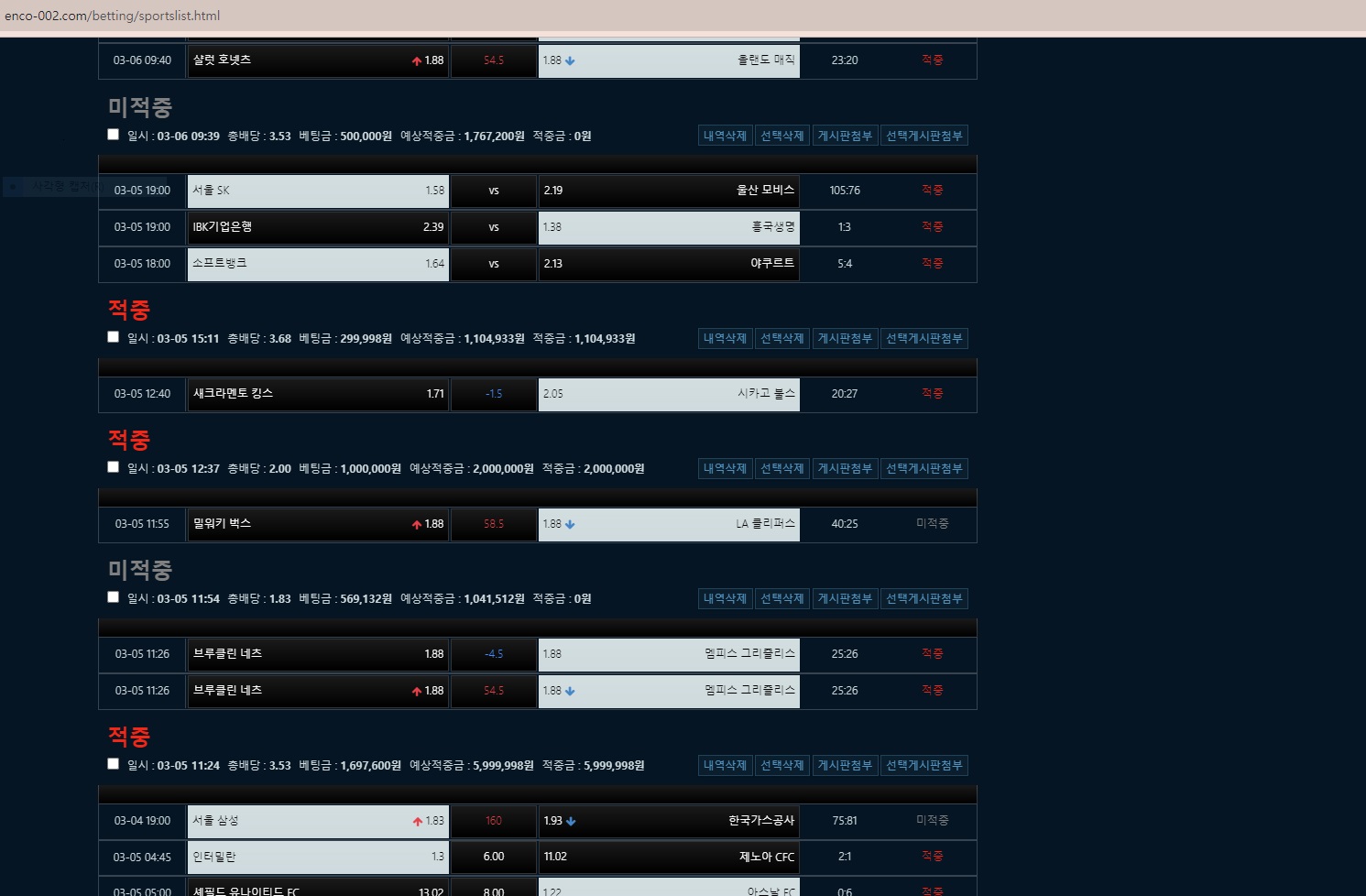The width and height of the screenshot is (1366, 896).
Task: Click blue down arrow in LA 클리퍼스 cell
Action: 570,525
